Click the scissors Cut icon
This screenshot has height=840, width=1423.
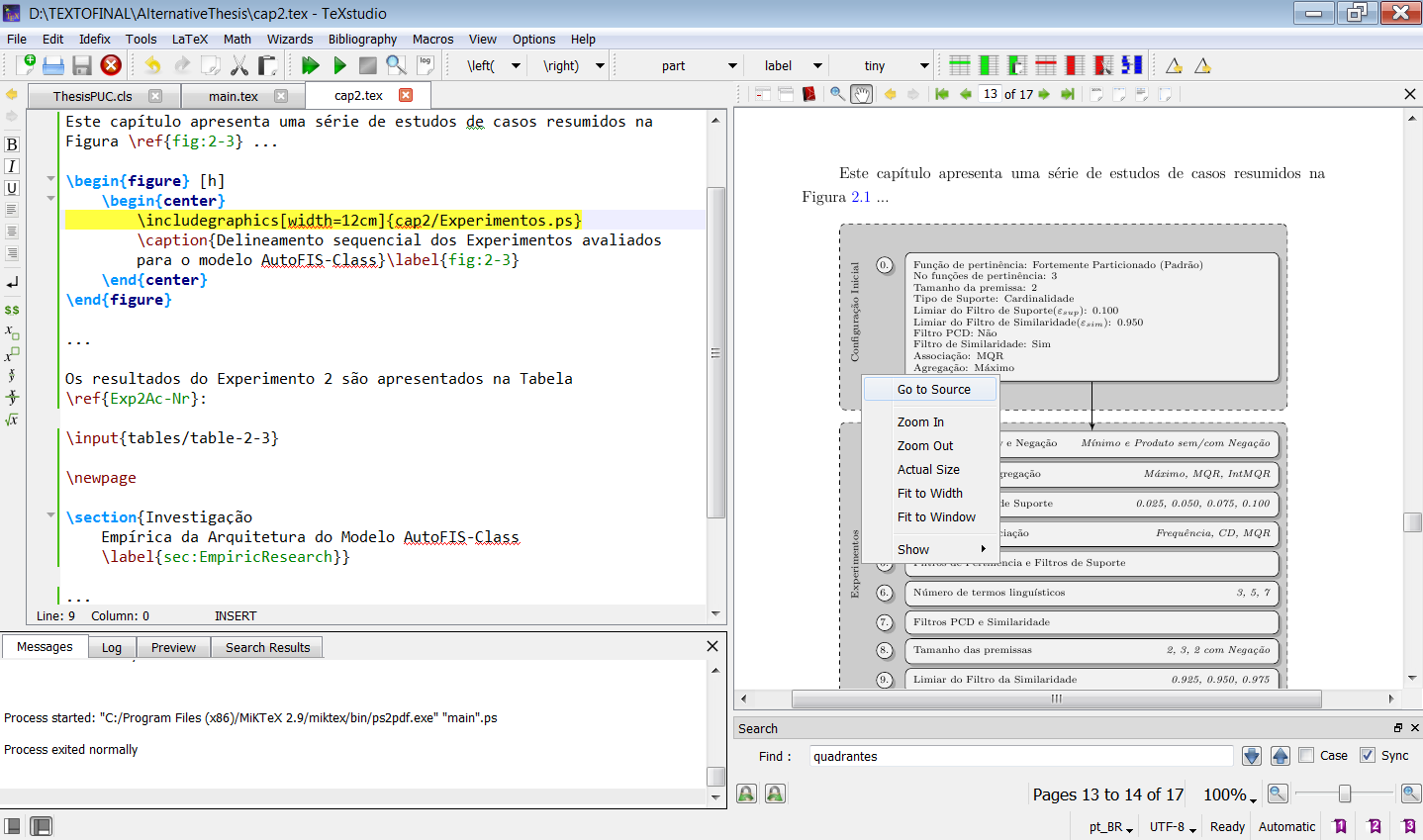pyautogui.click(x=239, y=65)
